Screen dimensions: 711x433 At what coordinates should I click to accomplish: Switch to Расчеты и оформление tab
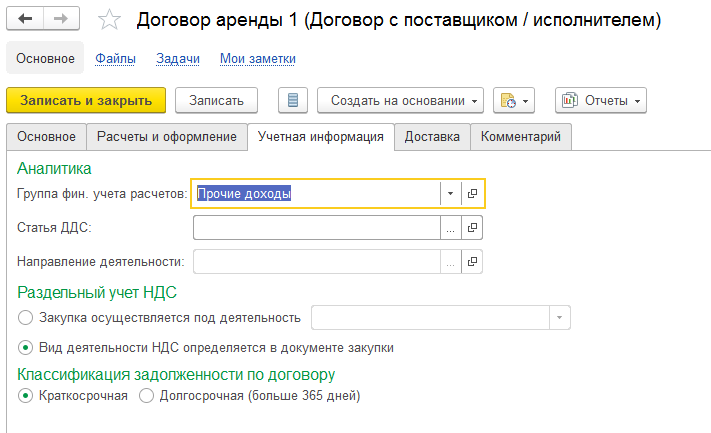(x=167, y=137)
